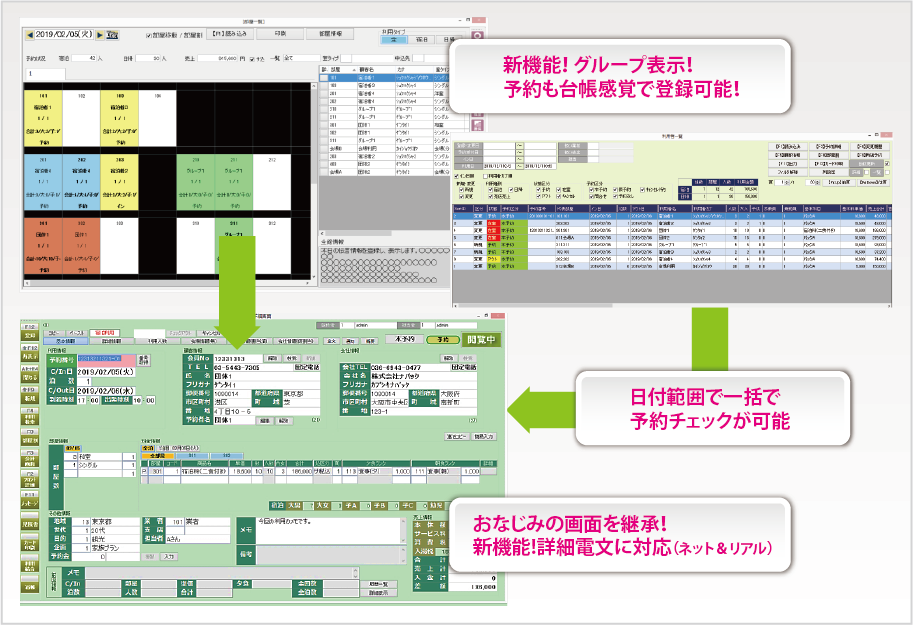The height and width of the screenshot is (625, 913).
Task: Click the コピー button in reservation window
Action: [54, 333]
